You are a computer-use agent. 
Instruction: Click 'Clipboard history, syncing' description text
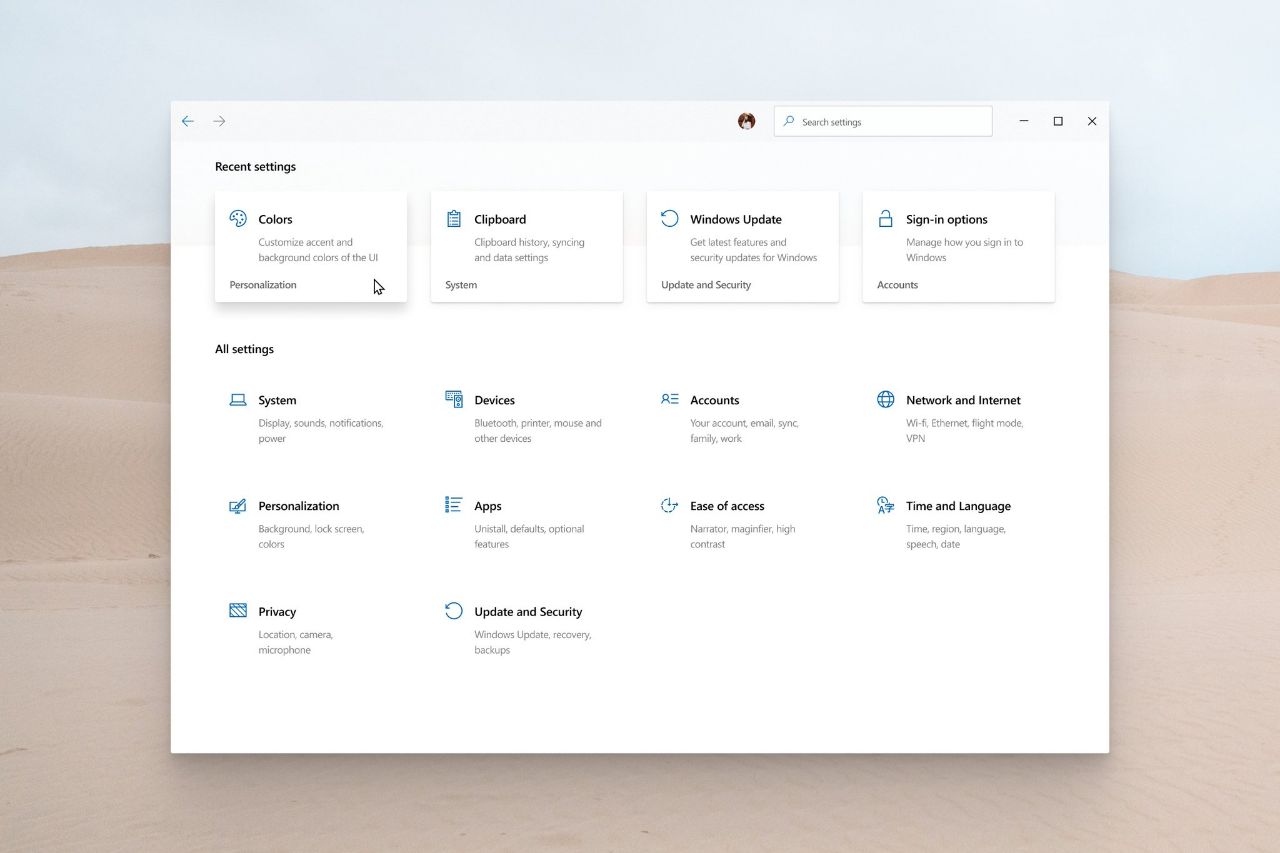530,250
